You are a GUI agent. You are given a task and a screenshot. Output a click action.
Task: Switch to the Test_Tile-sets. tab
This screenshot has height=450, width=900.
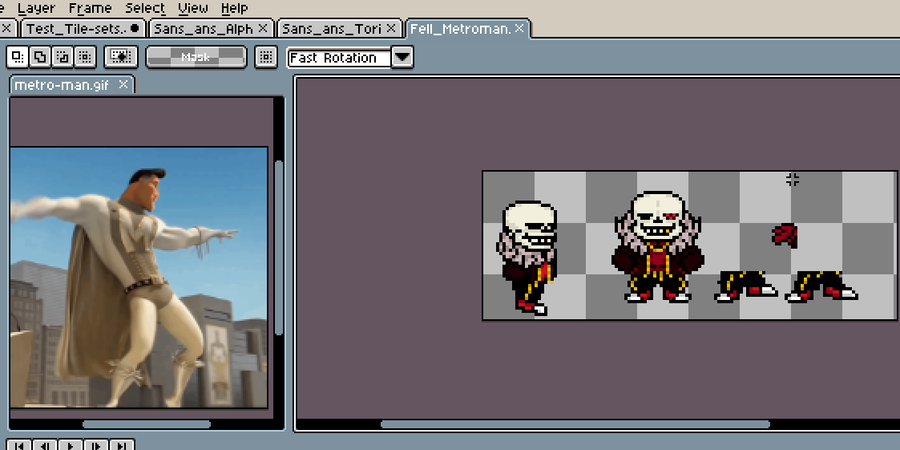click(83, 28)
